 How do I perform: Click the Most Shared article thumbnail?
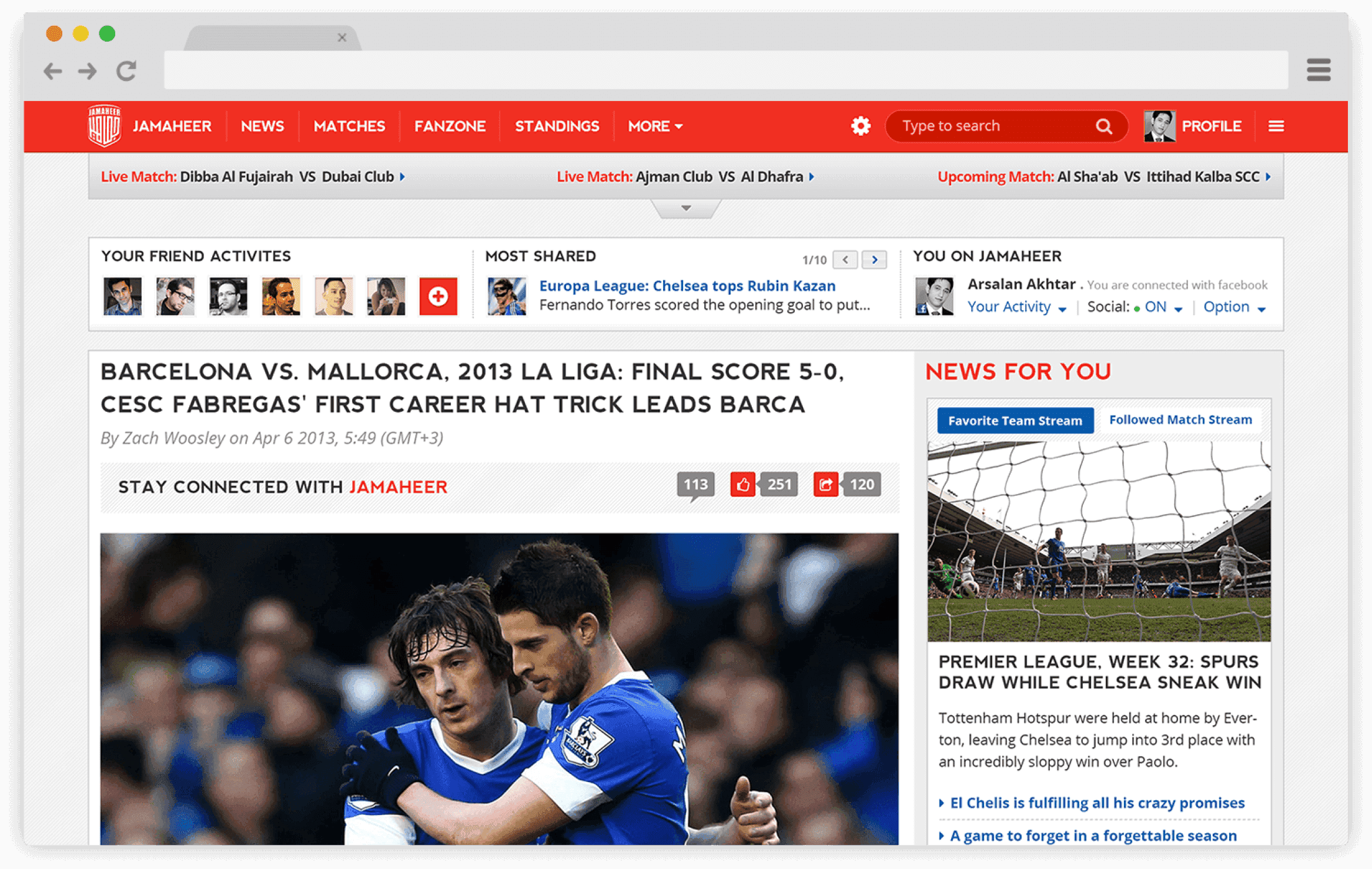(x=506, y=296)
